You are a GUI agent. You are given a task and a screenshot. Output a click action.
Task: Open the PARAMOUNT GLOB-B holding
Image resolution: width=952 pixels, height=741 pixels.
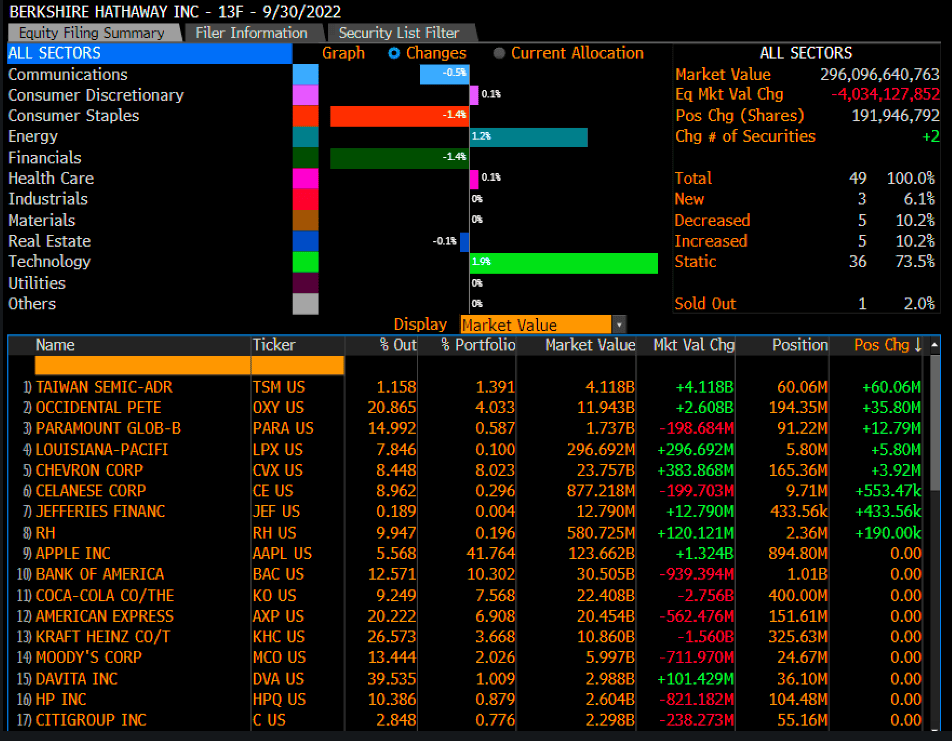108,429
